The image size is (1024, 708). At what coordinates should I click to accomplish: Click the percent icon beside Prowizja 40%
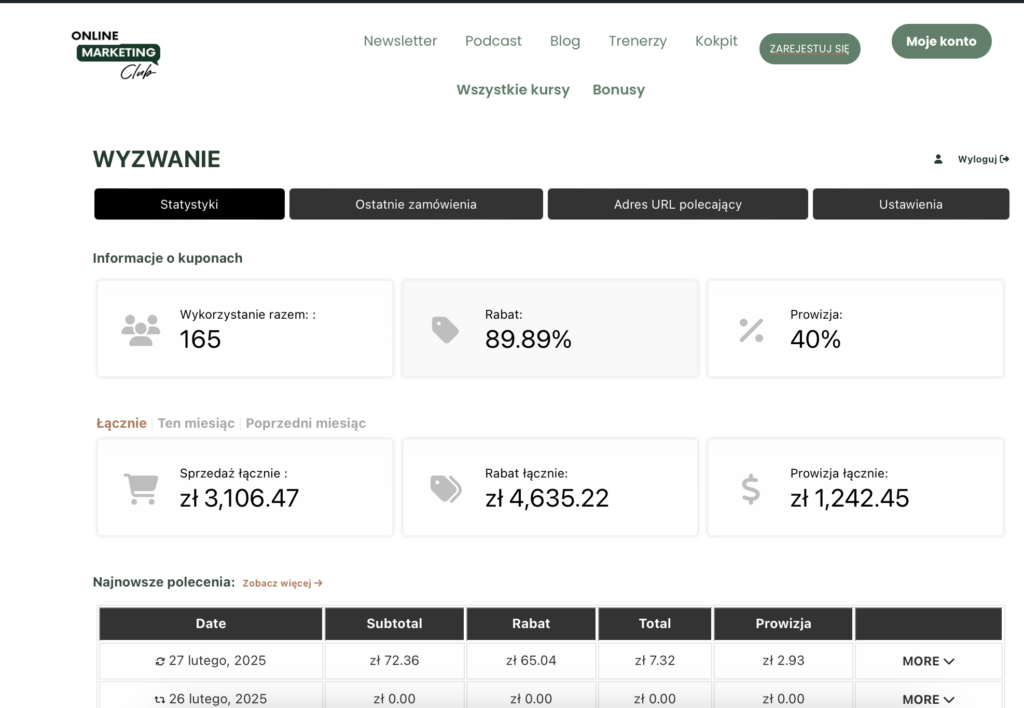coord(751,329)
